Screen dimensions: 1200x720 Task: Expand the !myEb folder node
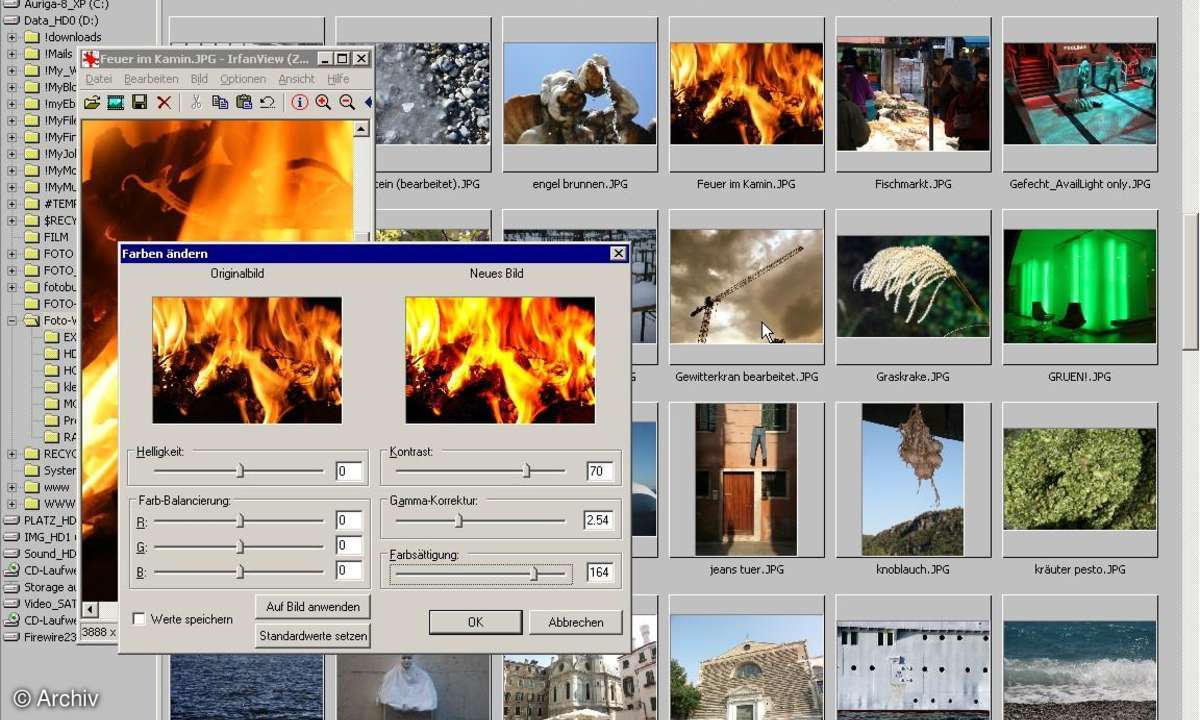click(x=12, y=104)
